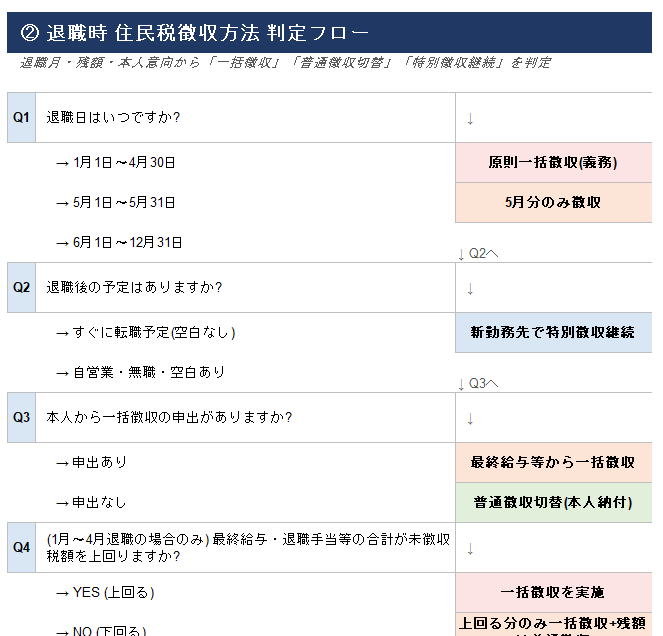The width and height of the screenshot is (663, 636).
Task: Click the result cell 普通徴収切替(本人納付)
Action: tap(553, 503)
